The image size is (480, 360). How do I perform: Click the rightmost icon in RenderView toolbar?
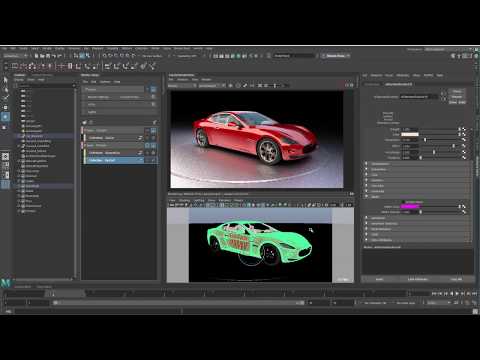(x=352, y=85)
